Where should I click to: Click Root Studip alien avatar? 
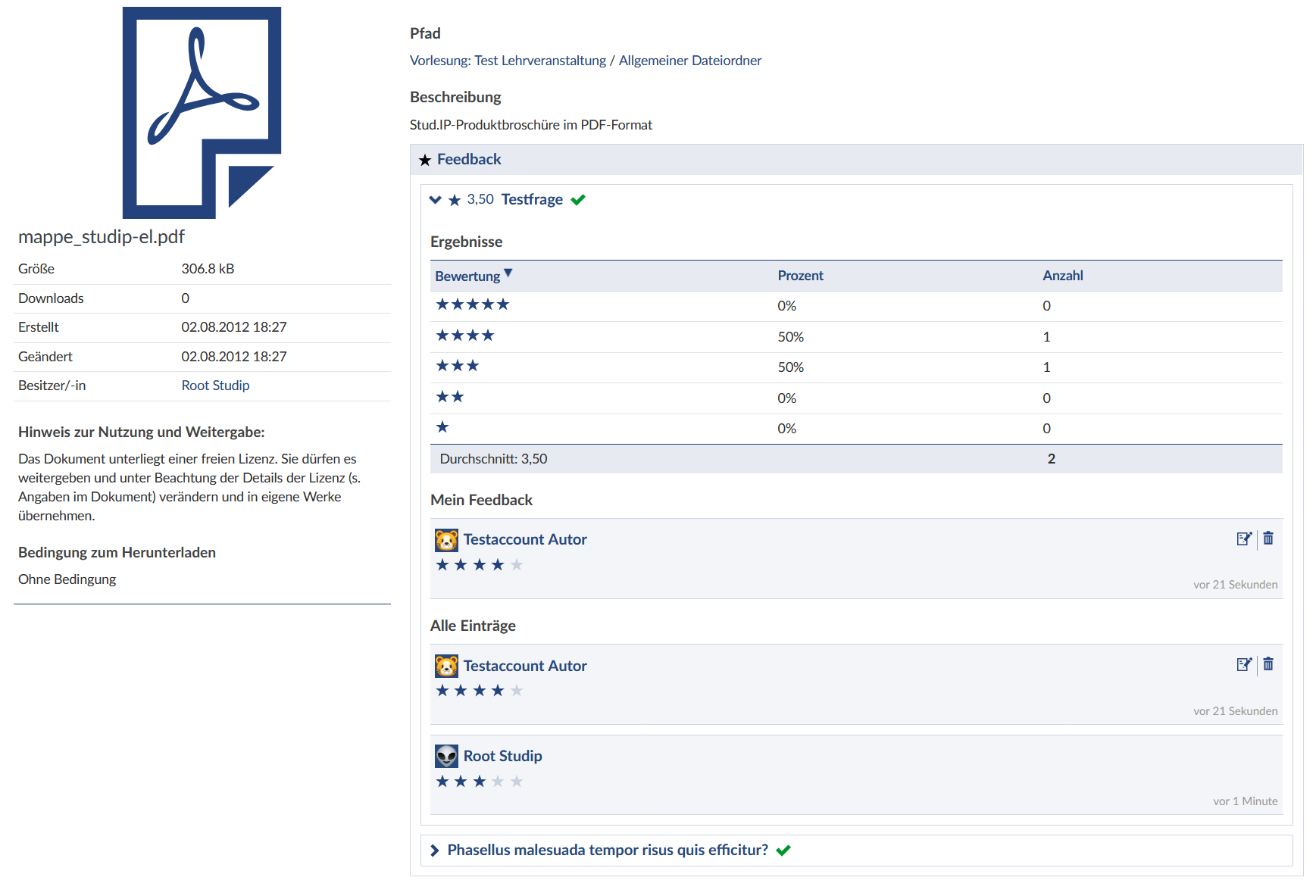pyautogui.click(x=446, y=756)
